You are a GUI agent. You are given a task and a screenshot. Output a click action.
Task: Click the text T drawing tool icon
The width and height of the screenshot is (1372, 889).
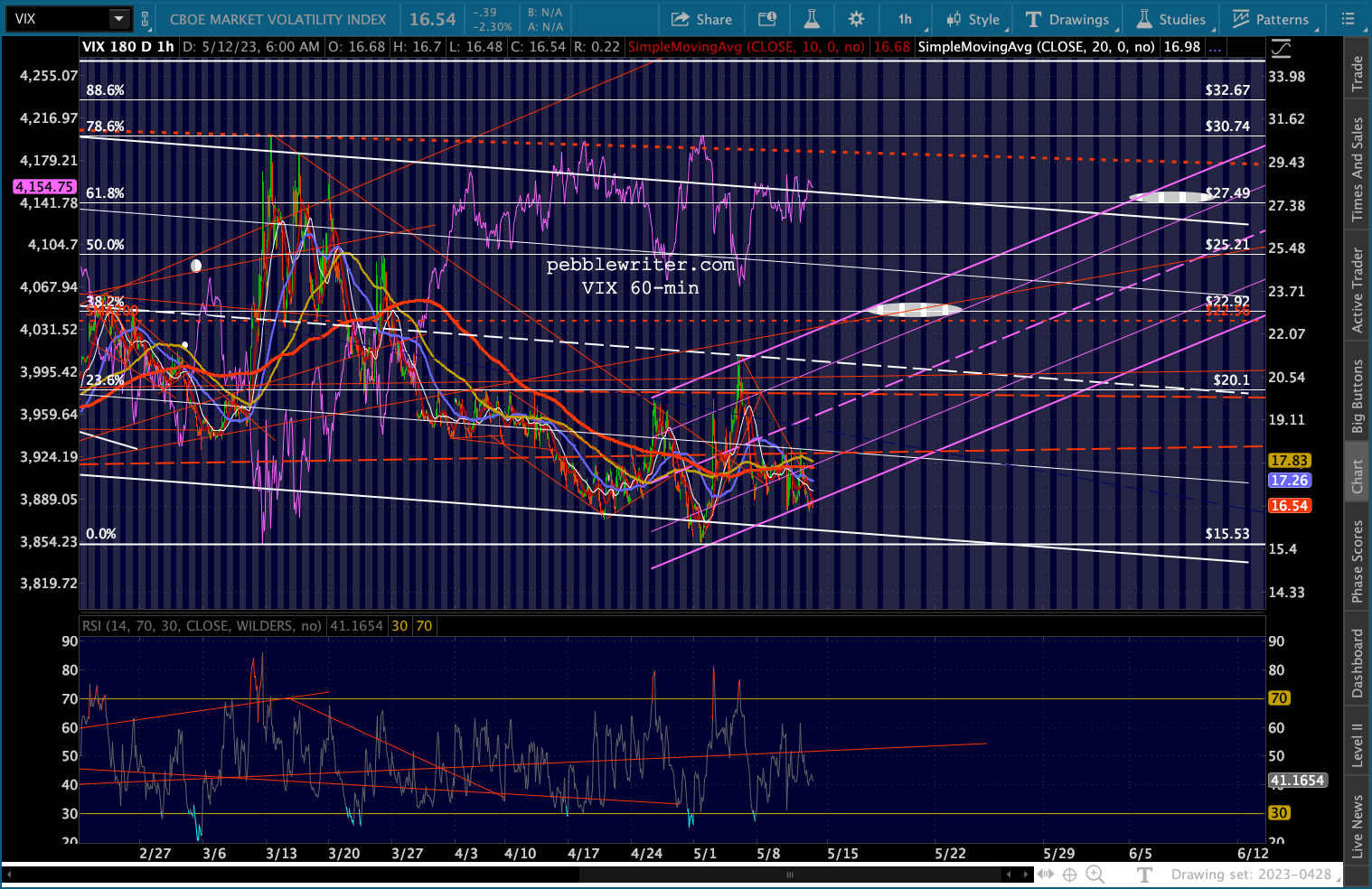pyautogui.click(x=1144, y=875)
